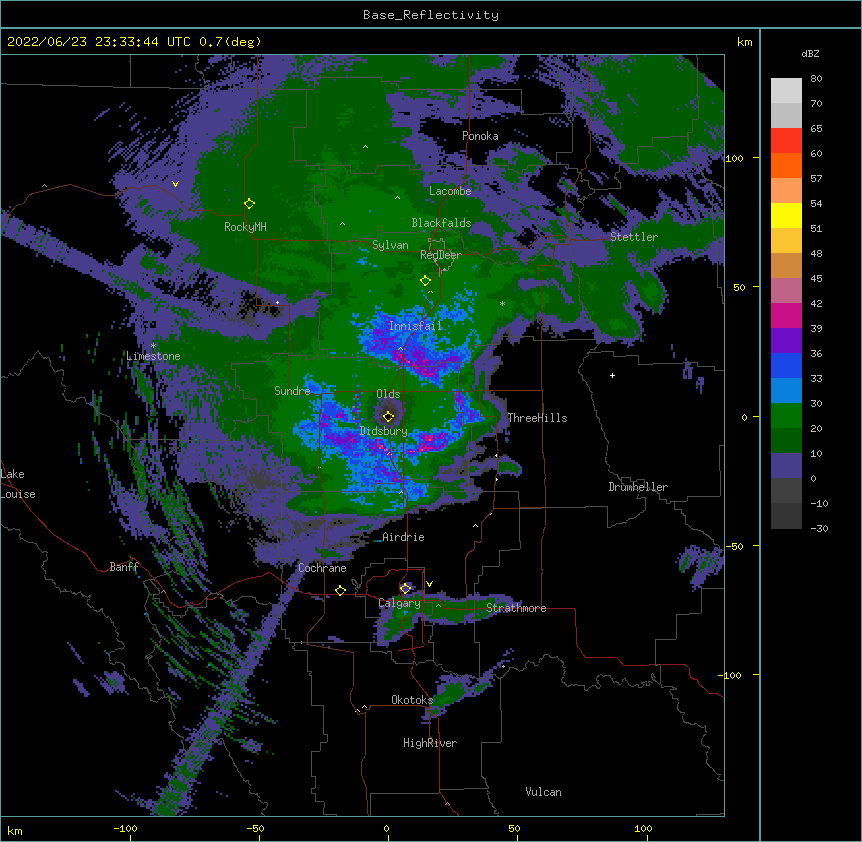Click the 100 tick on the vertical axis
Image resolution: width=862 pixels, height=842 pixels.
[x=734, y=158]
